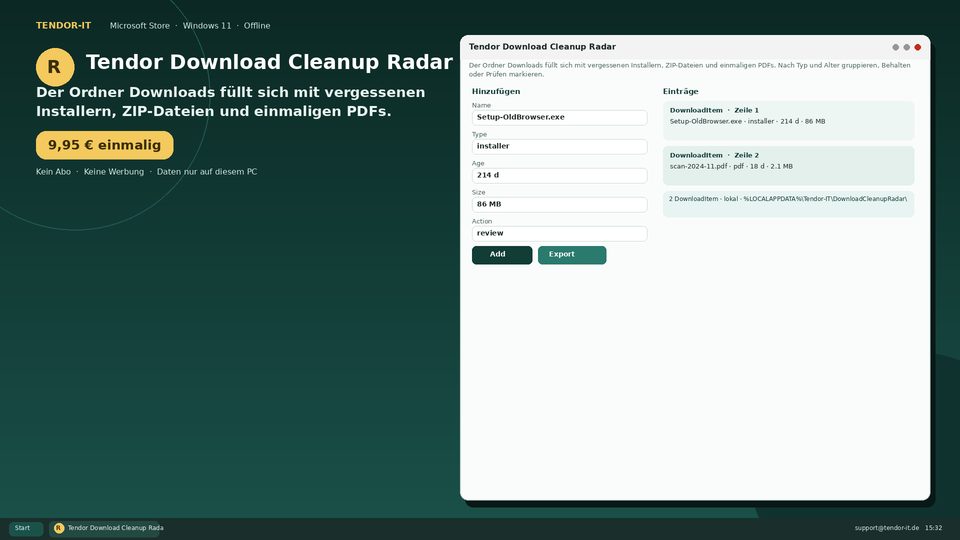Click the Setup-OldBrowser.exe entry details line
The image size is (960, 540).
click(748, 122)
